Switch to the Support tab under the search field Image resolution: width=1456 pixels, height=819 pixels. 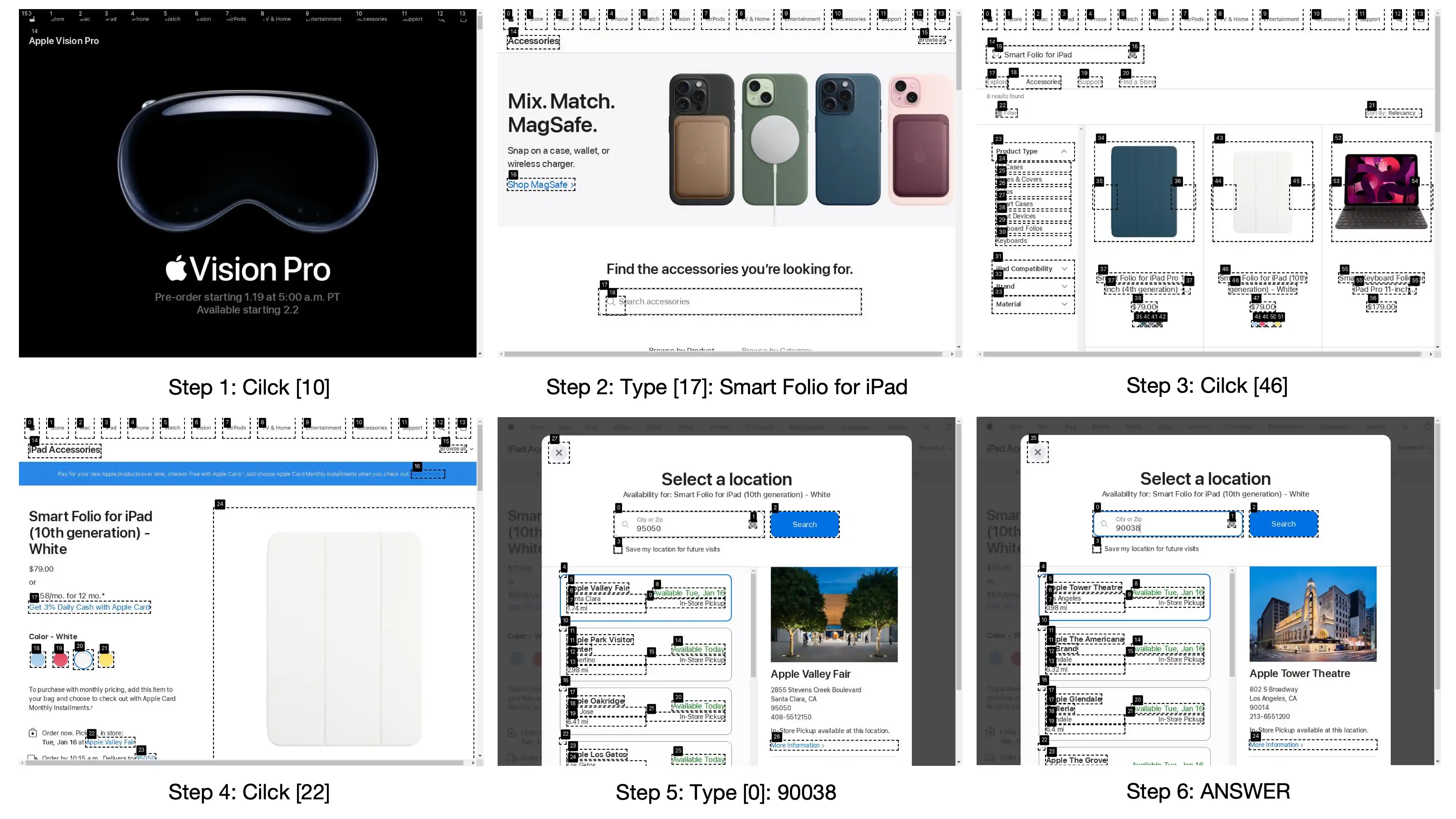click(x=1090, y=82)
